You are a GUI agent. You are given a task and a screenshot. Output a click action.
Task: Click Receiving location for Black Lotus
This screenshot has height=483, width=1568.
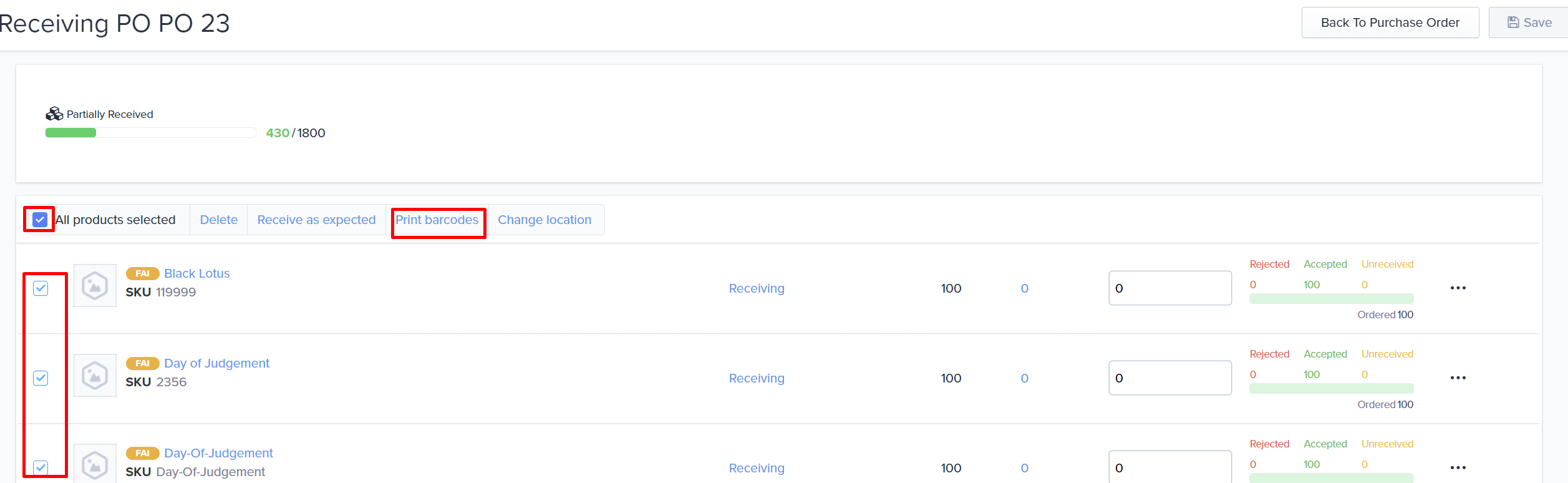[x=757, y=288]
